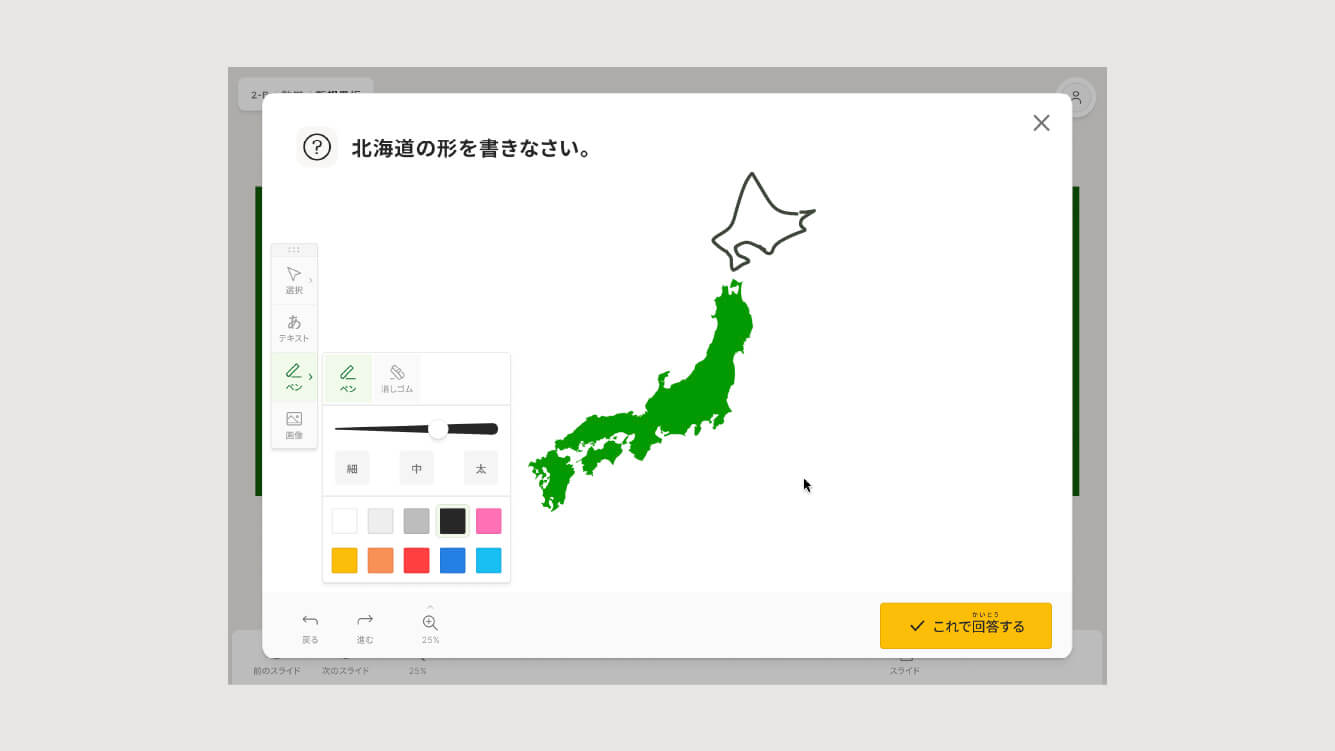Image resolution: width=1335 pixels, height=751 pixels.
Task: Click the question mark help icon
Action: (x=317, y=148)
